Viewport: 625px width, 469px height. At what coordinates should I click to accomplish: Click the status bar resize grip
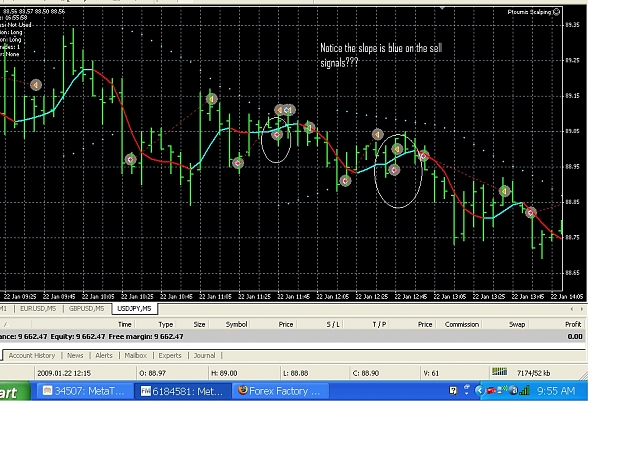click(x=583, y=376)
